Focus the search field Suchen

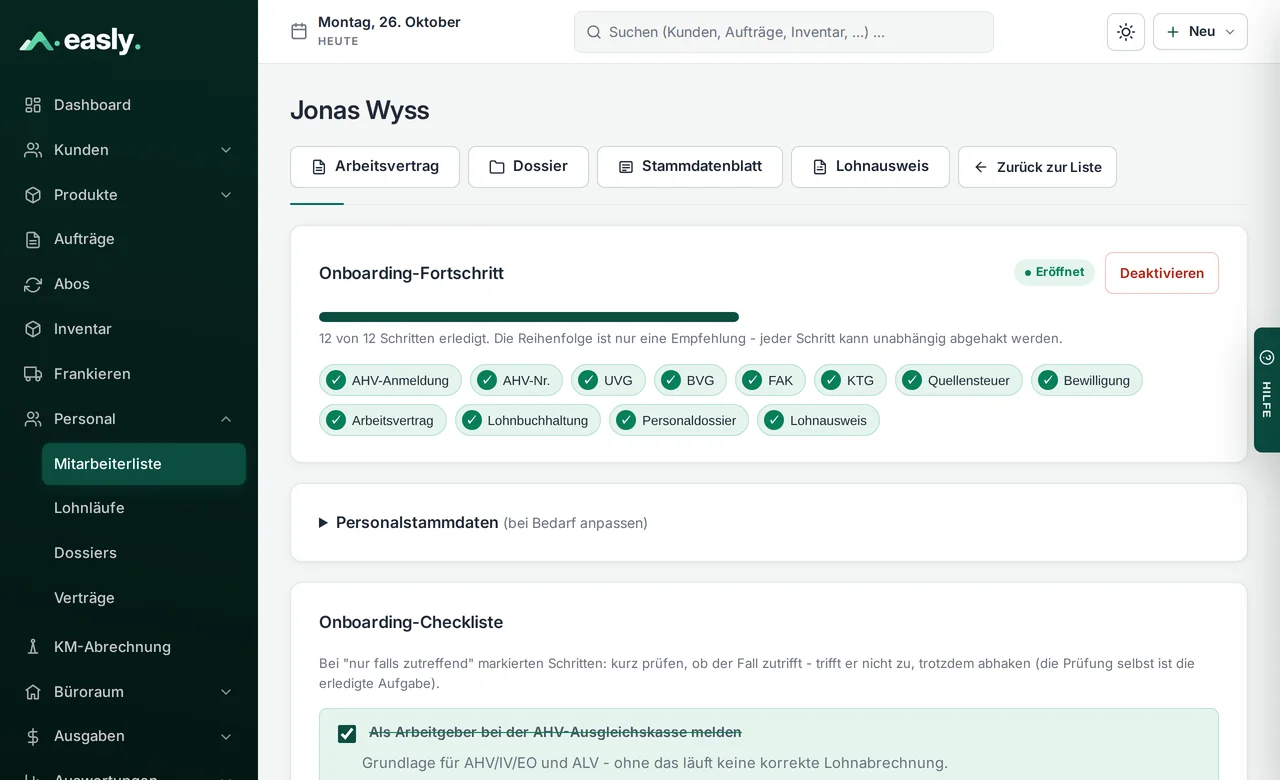[x=784, y=32]
